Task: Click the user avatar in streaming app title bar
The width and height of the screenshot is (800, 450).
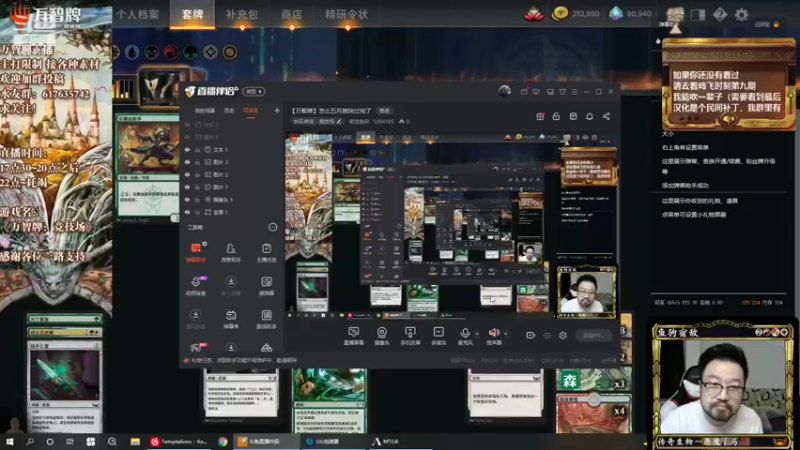Action: [x=504, y=91]
